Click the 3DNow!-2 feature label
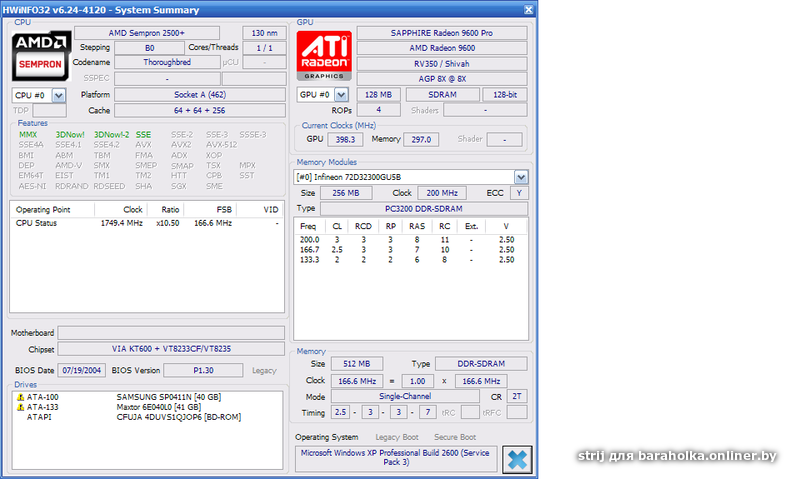800x479 pixels. point(112,135)
